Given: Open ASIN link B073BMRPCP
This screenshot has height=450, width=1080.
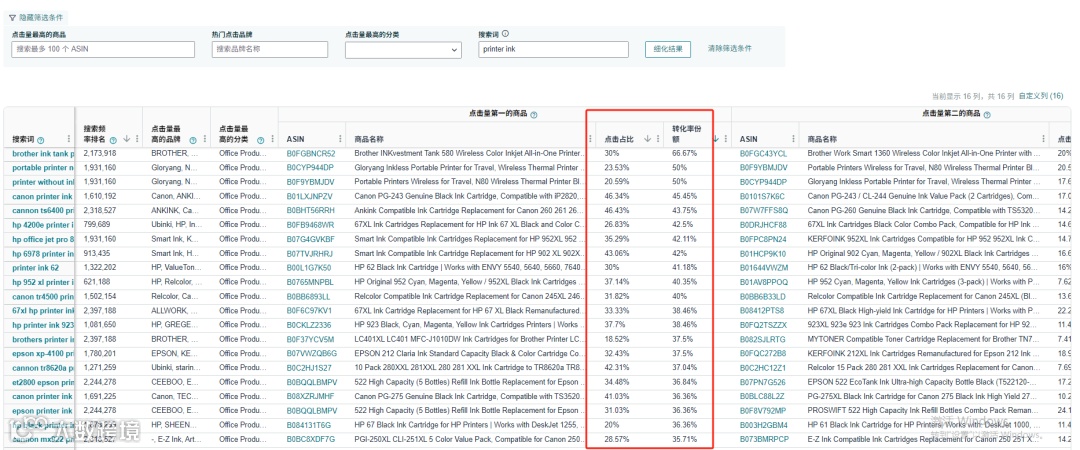Looking at the screenshot, I should pos(764,439).
